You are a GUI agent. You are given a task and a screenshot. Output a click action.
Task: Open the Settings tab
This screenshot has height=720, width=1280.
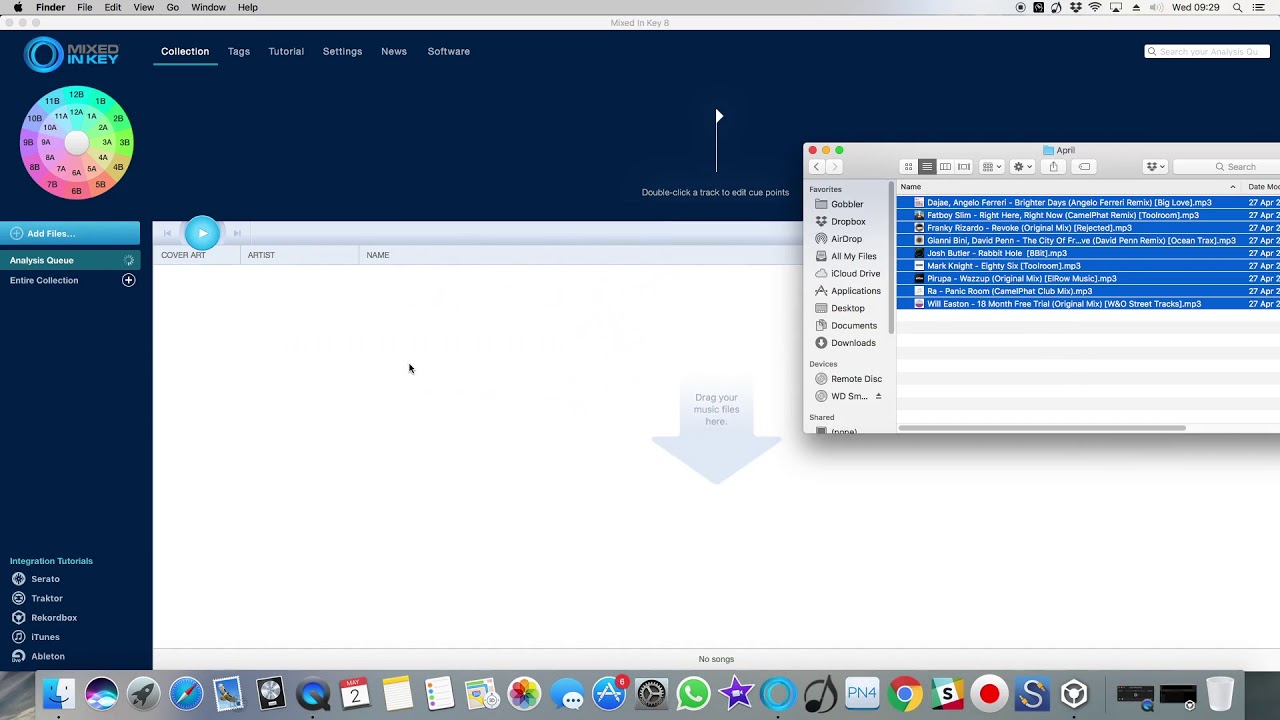[x=342, y=51]
